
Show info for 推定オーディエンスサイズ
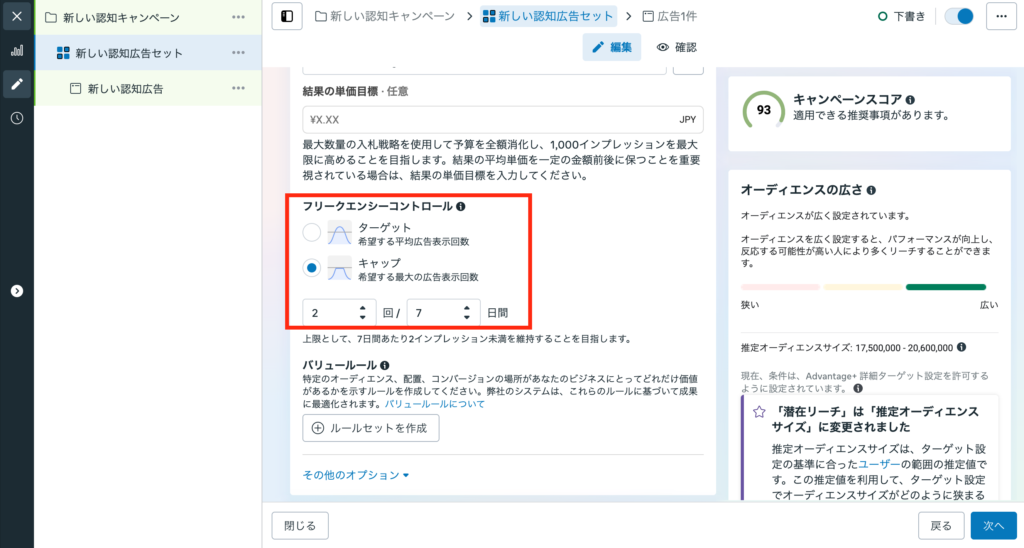click(961, 347)
